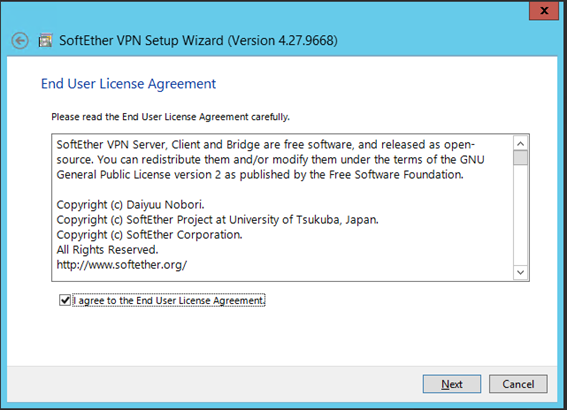Abort installation with the Cancel button

[518, 384]
